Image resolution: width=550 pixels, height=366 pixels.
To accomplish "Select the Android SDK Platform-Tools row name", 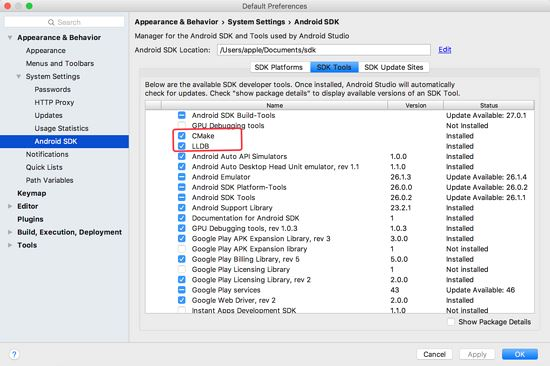I will click(239, 187).
